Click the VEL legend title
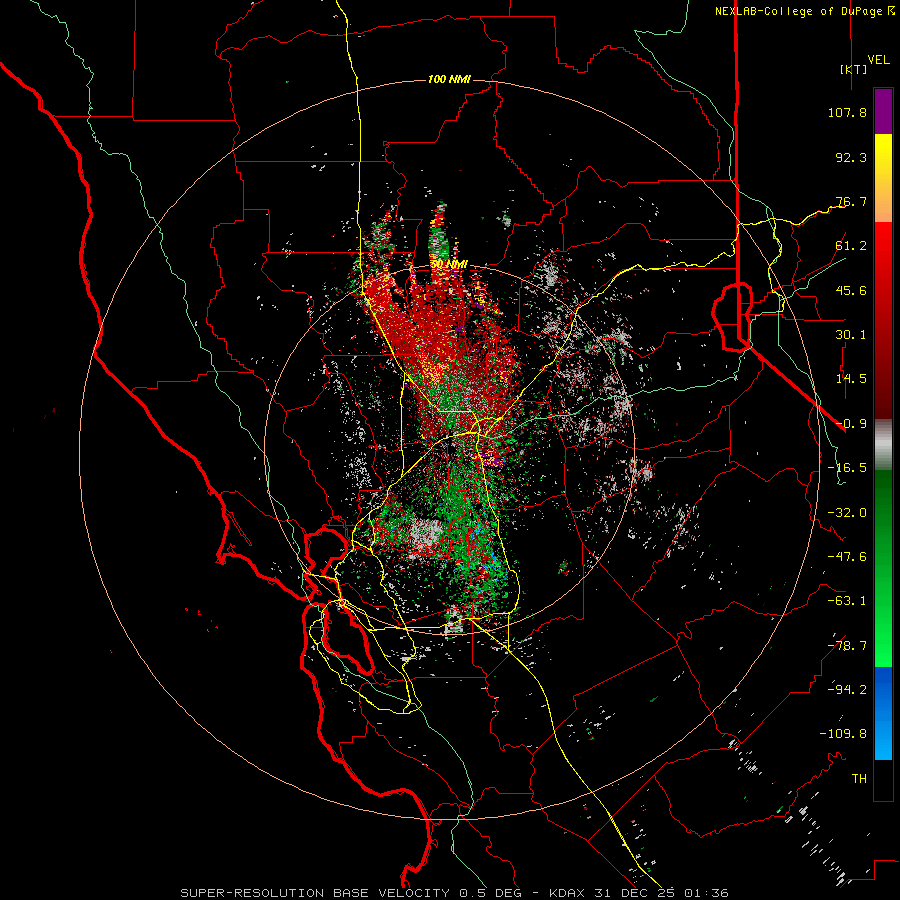Image resolution: width=900 pixels, height=900 pixels. [879, 59]
